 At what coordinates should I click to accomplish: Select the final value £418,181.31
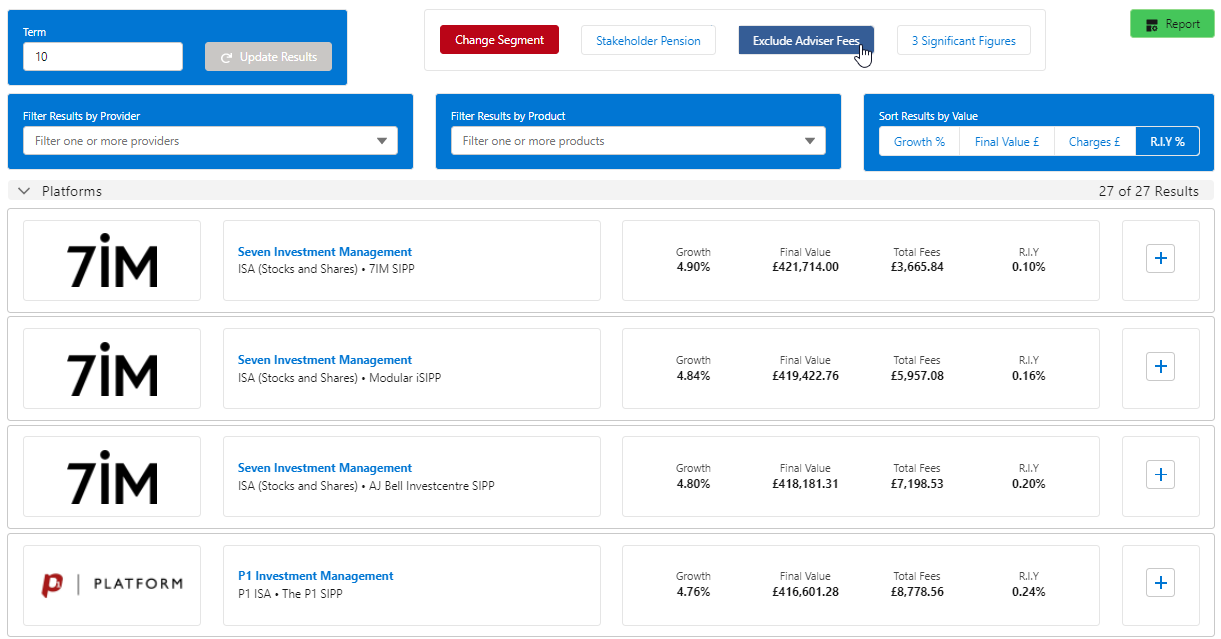805,484
